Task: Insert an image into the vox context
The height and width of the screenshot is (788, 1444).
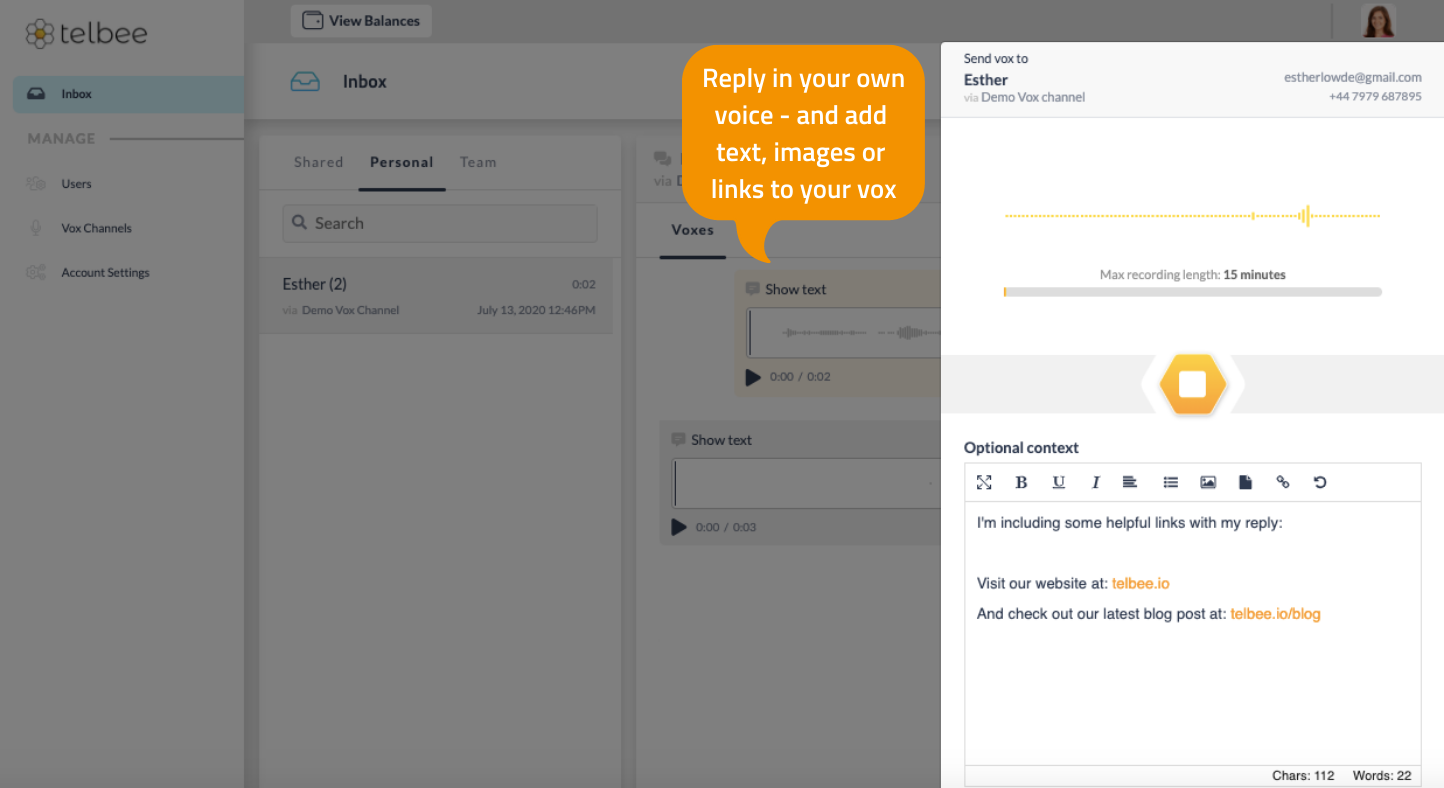Action: click(1208, 482)
